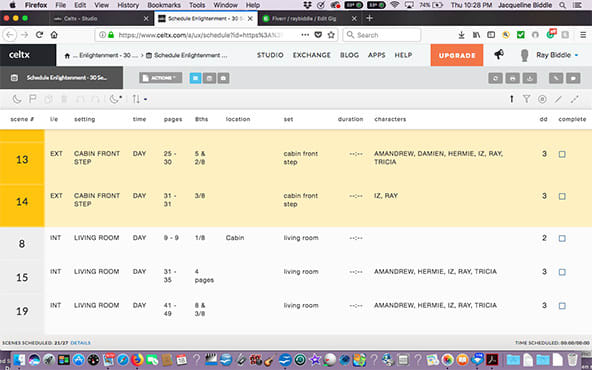Click the expand fullscreen arrows icon
This screenshot has height=370, width=592.
tap(574, 99)
